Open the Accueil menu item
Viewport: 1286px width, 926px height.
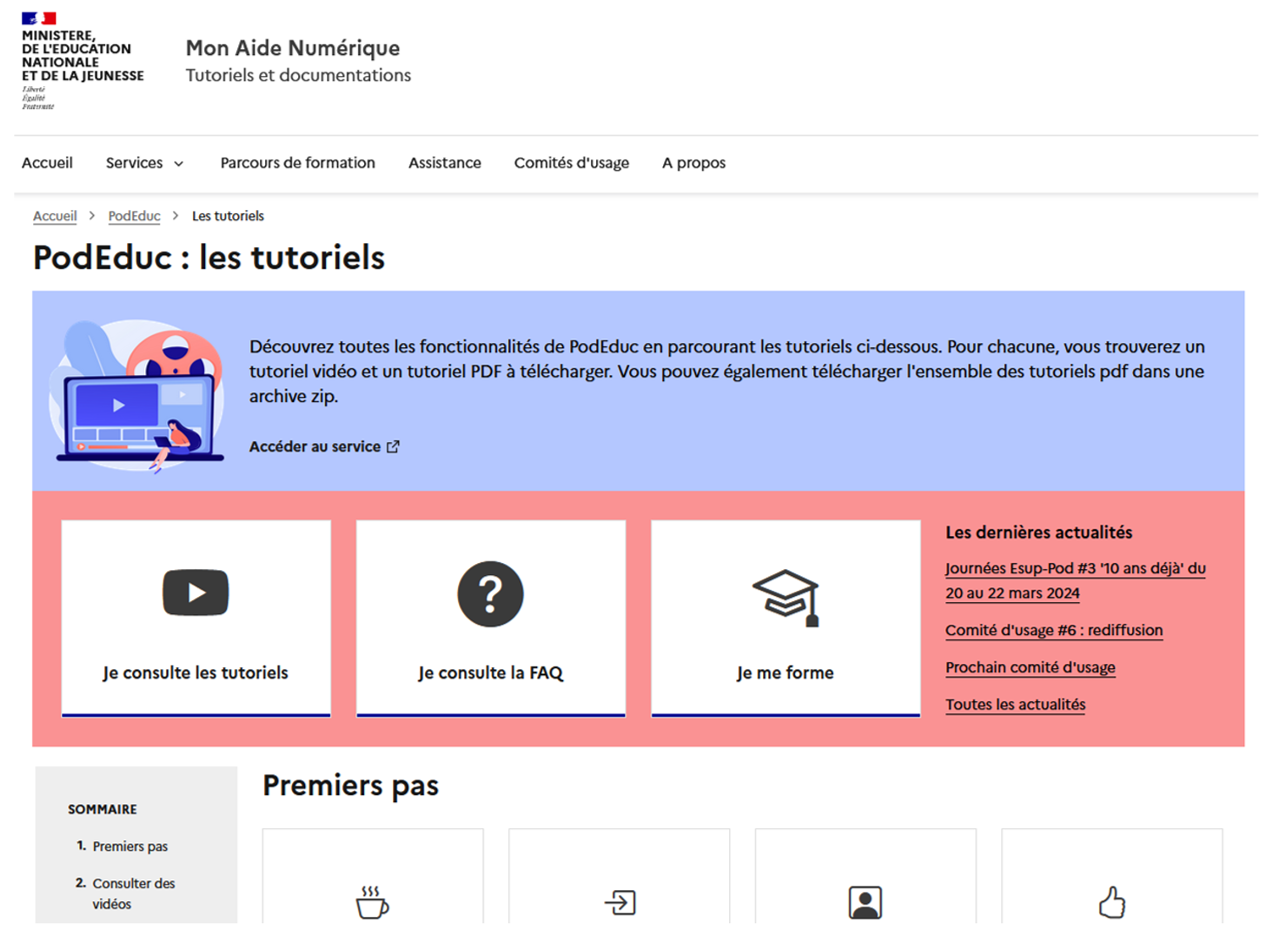point(47,163)
